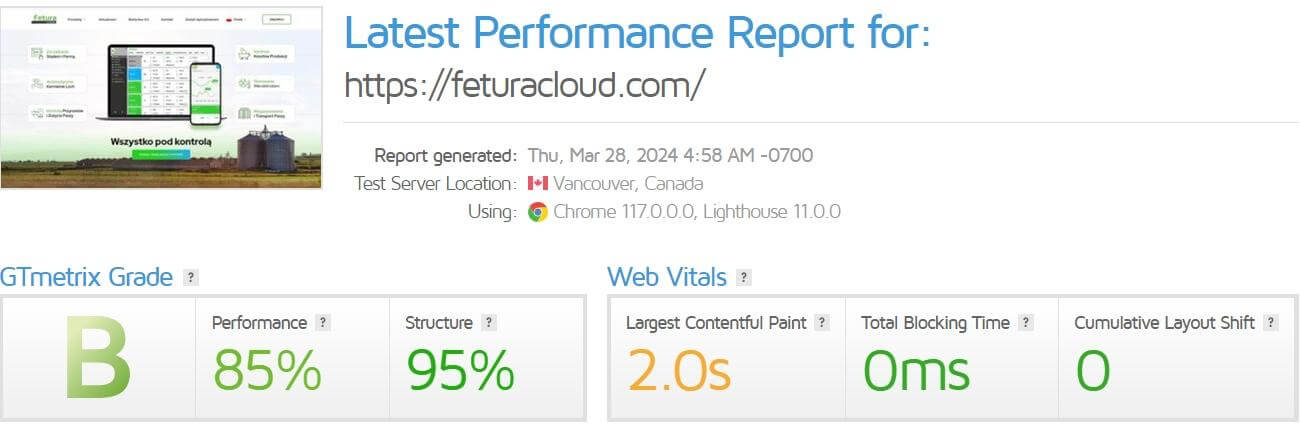Open the Structure help question mark

click(x=489, y=323)
